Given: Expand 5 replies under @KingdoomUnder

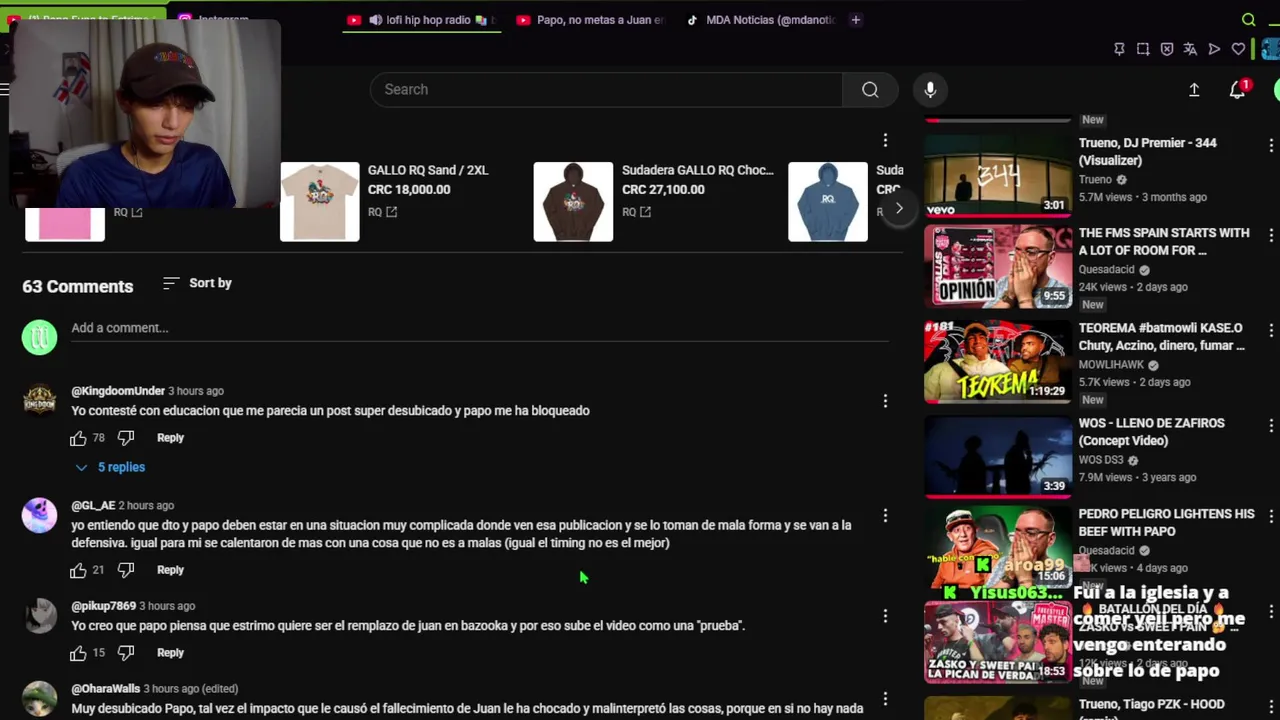Looking at the screenshot, I should pos(110,467).
